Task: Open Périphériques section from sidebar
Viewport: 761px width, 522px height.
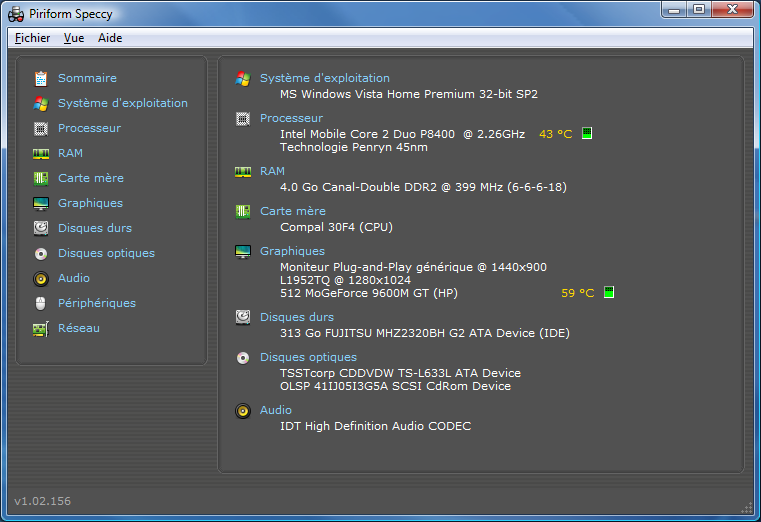Action: (x=97, y=303)
